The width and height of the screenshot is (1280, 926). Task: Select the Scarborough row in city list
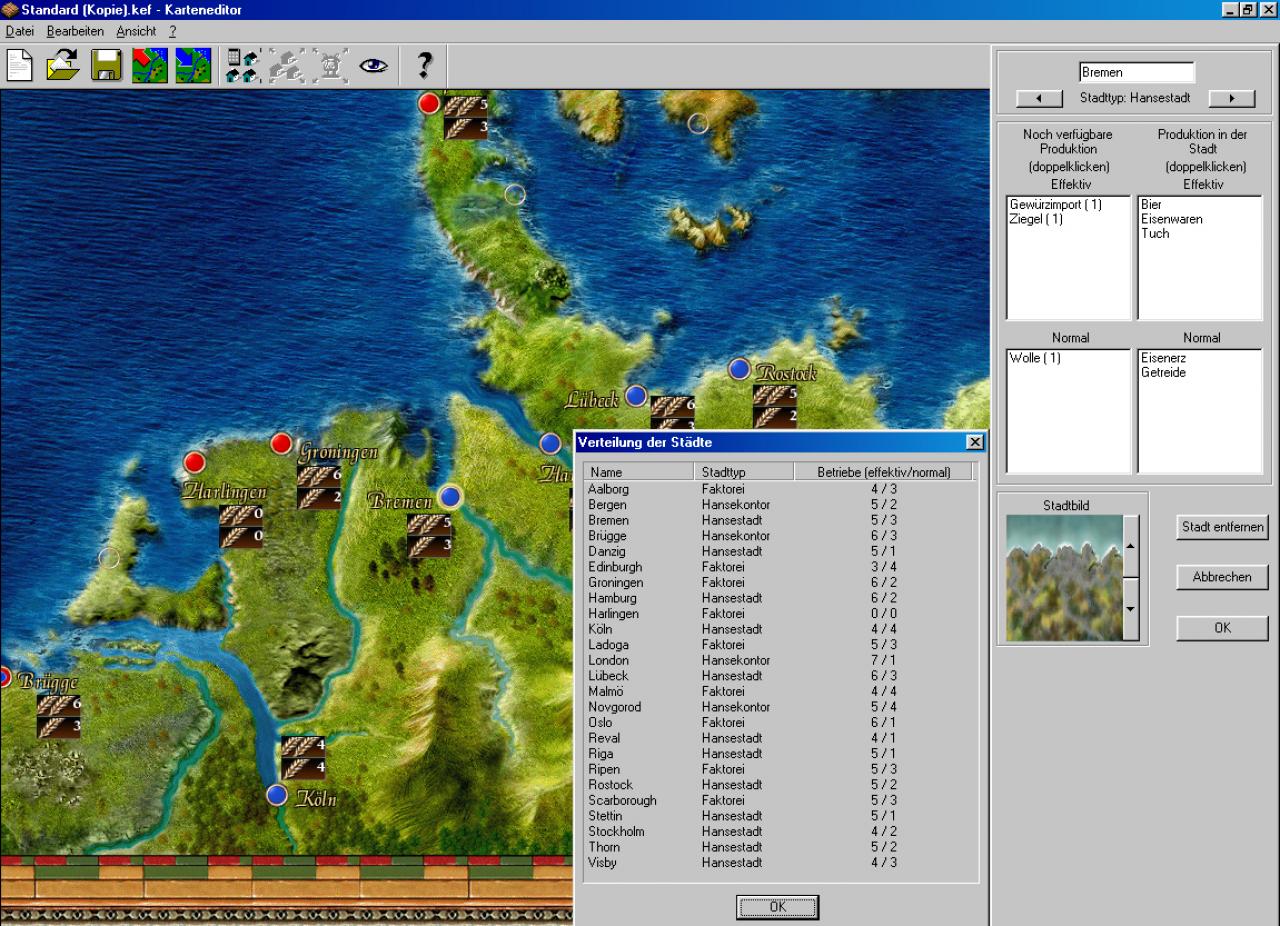pos(779,800)
